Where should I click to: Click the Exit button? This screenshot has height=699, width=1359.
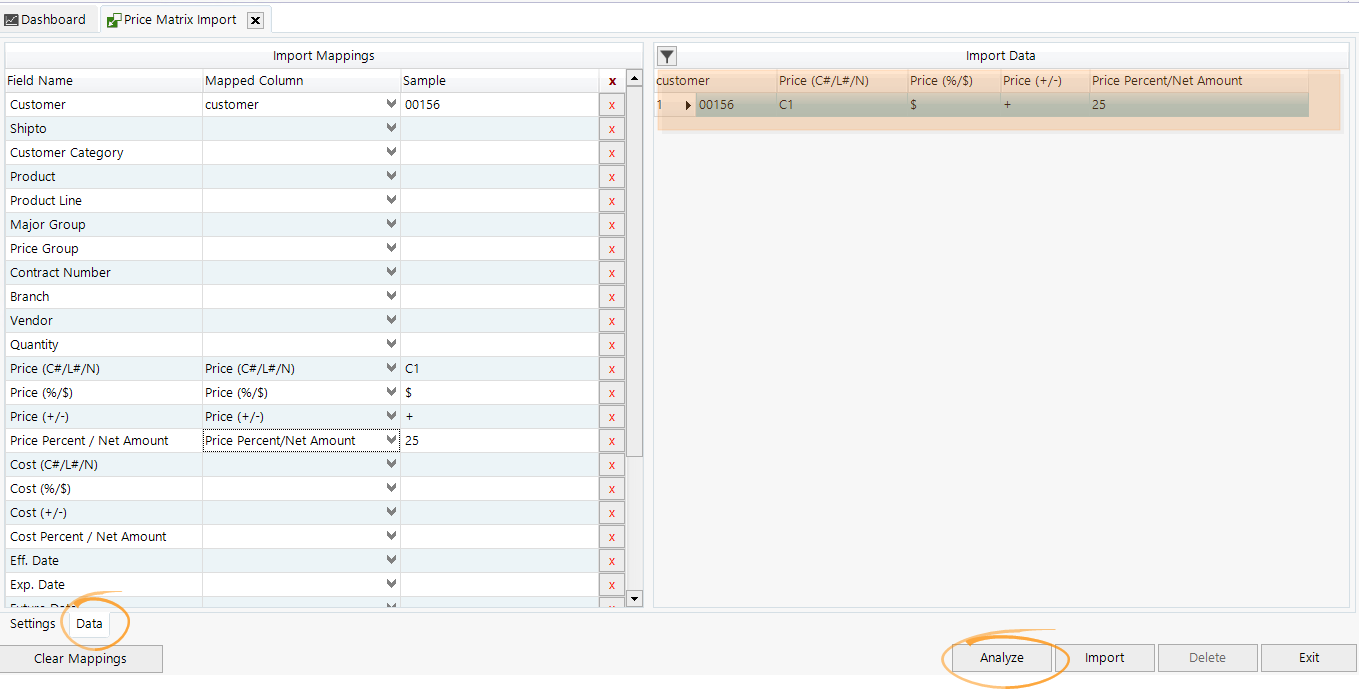(1308, 657)
